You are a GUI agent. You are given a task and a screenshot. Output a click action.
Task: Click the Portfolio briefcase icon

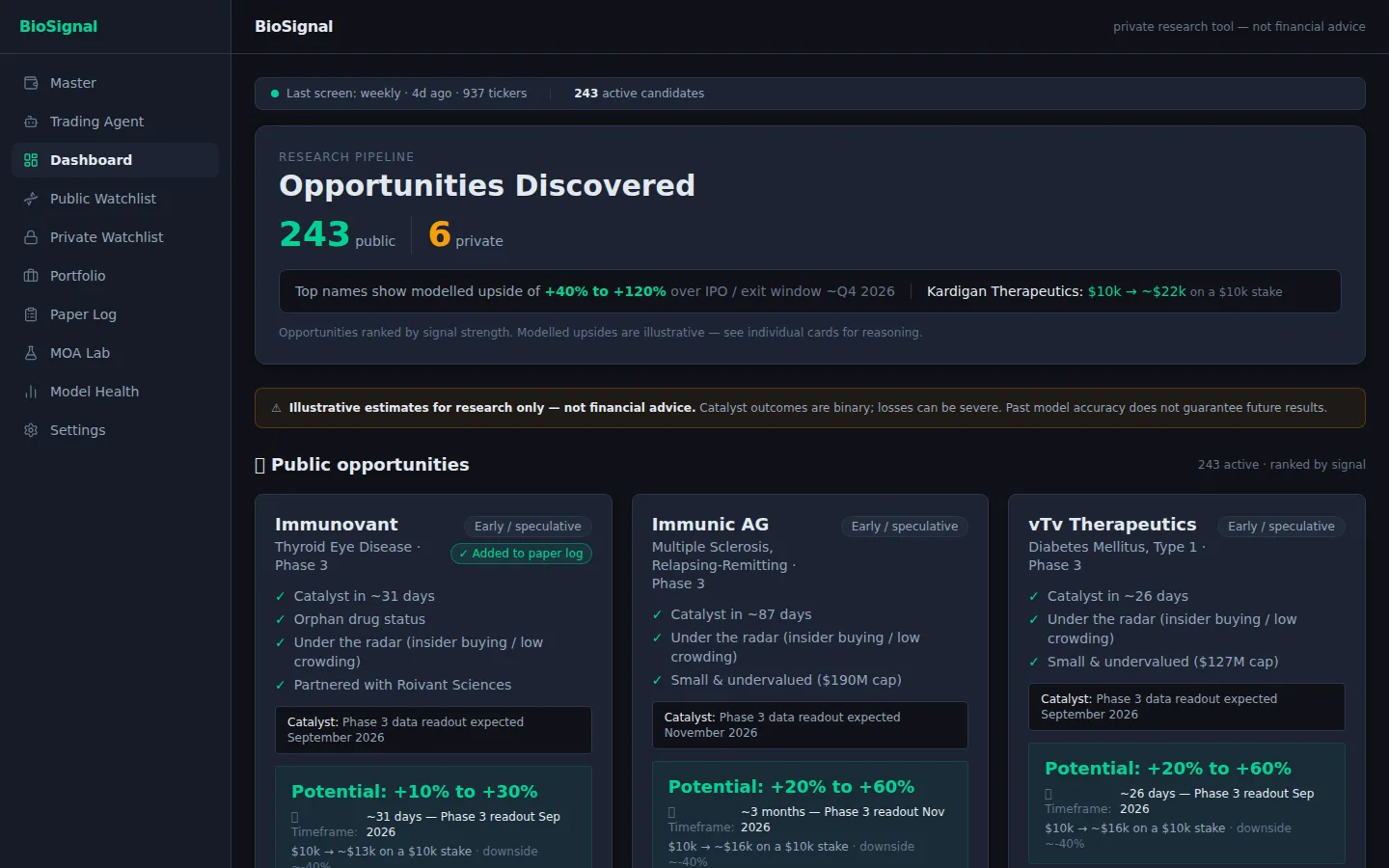[31, 276]
